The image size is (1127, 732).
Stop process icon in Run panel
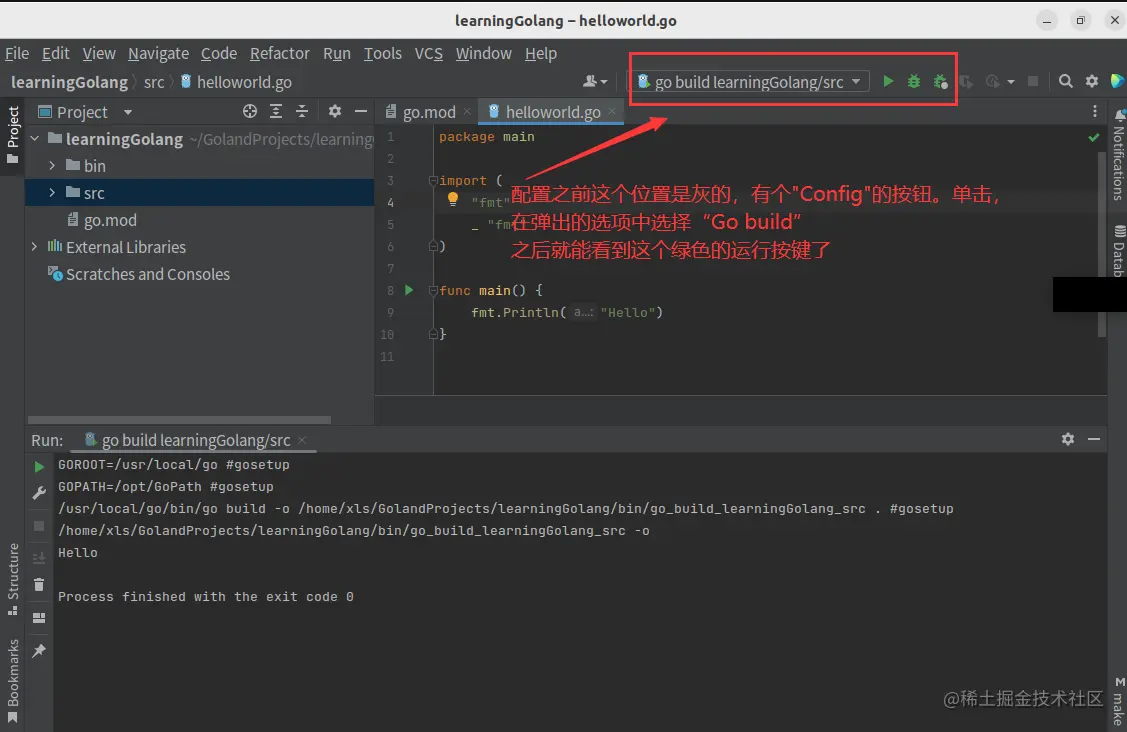pyautogui.click(x=39, y=526)
